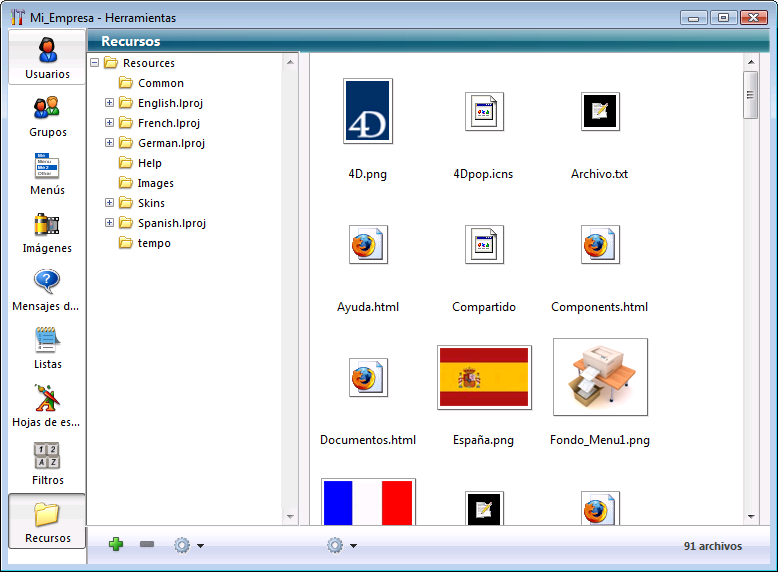
Task: Select the Listas sidebar icon
Action: pyautogui.click(x=47, y=347)
